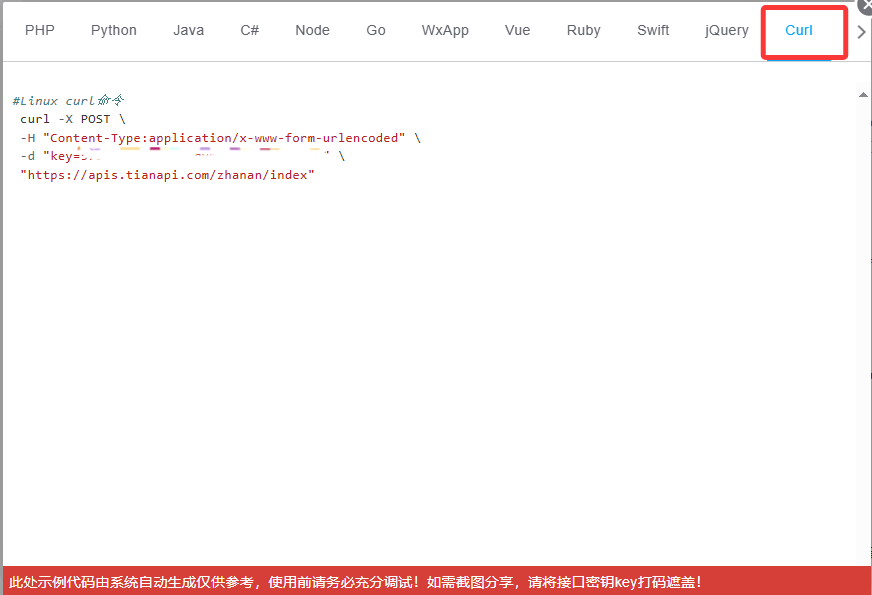
Task: Click the Content-Type header line in code
Action: click(220, 138)
